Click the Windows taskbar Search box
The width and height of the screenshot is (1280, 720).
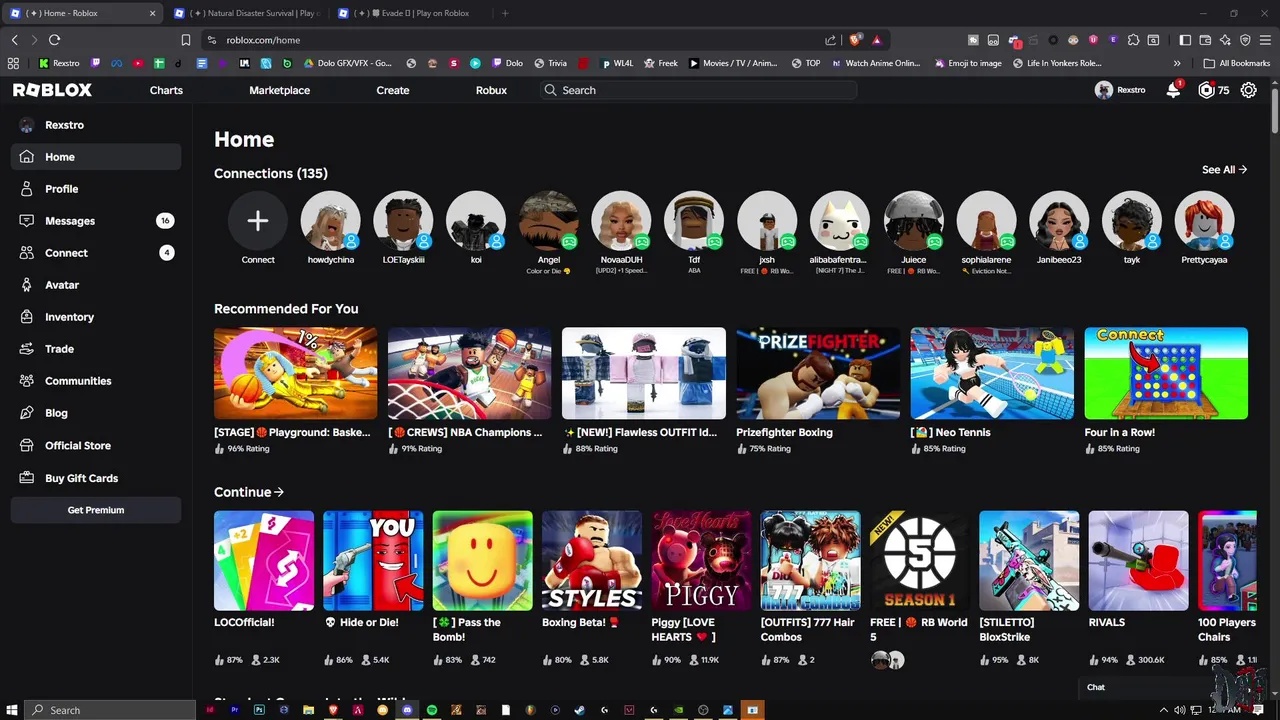(108, 710)
